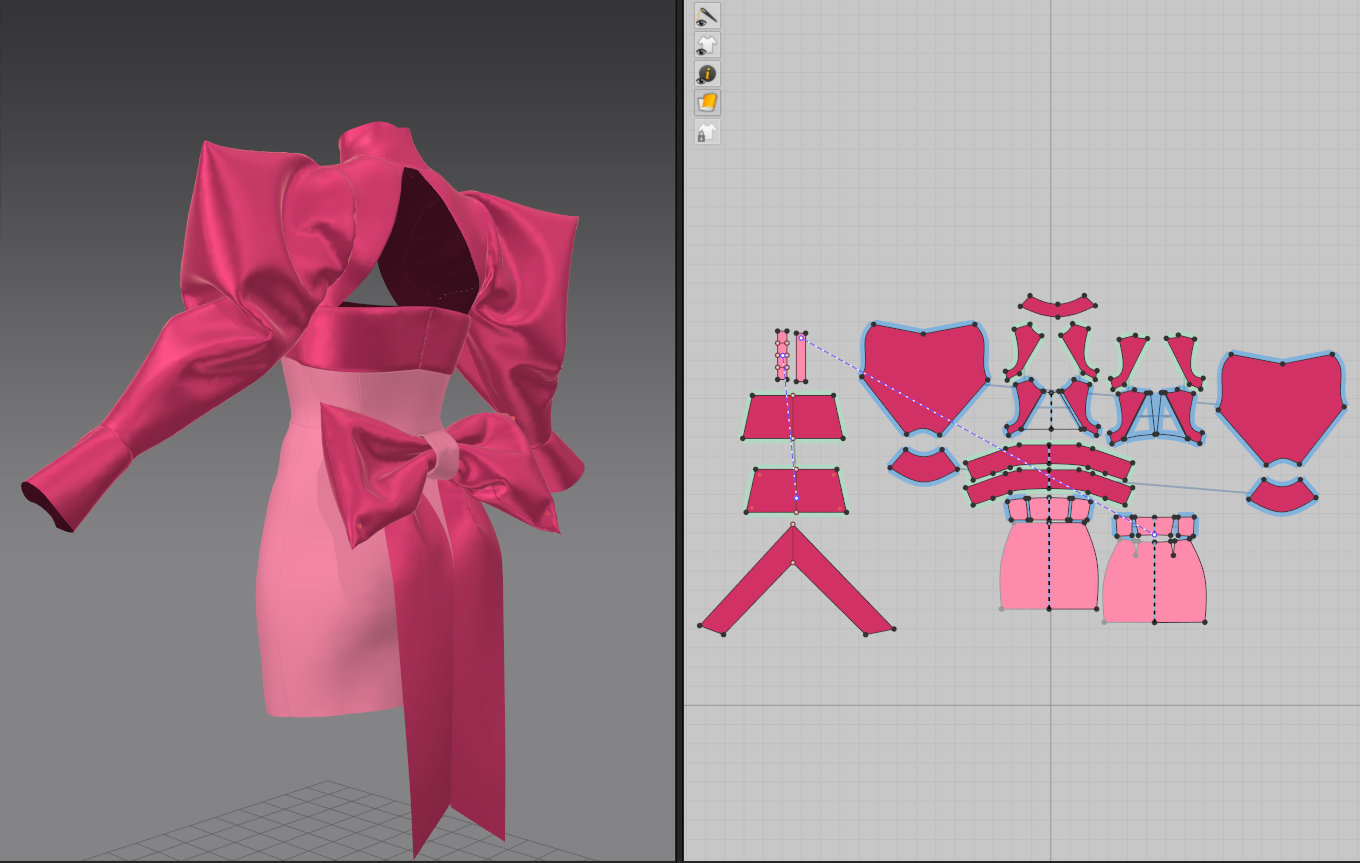Screen dimensions: 1360x863
Task: Select the upper trapezoid bow pattern piece
Action: coord(792,416)
